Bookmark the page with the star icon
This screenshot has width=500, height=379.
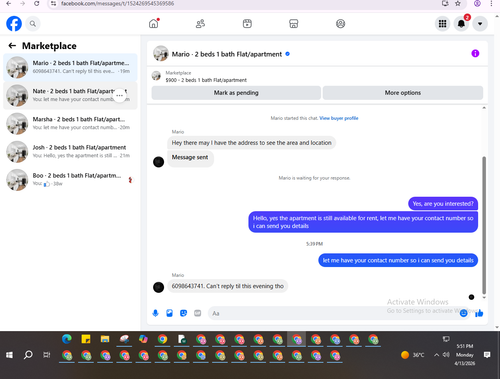[x=458, y=4]
